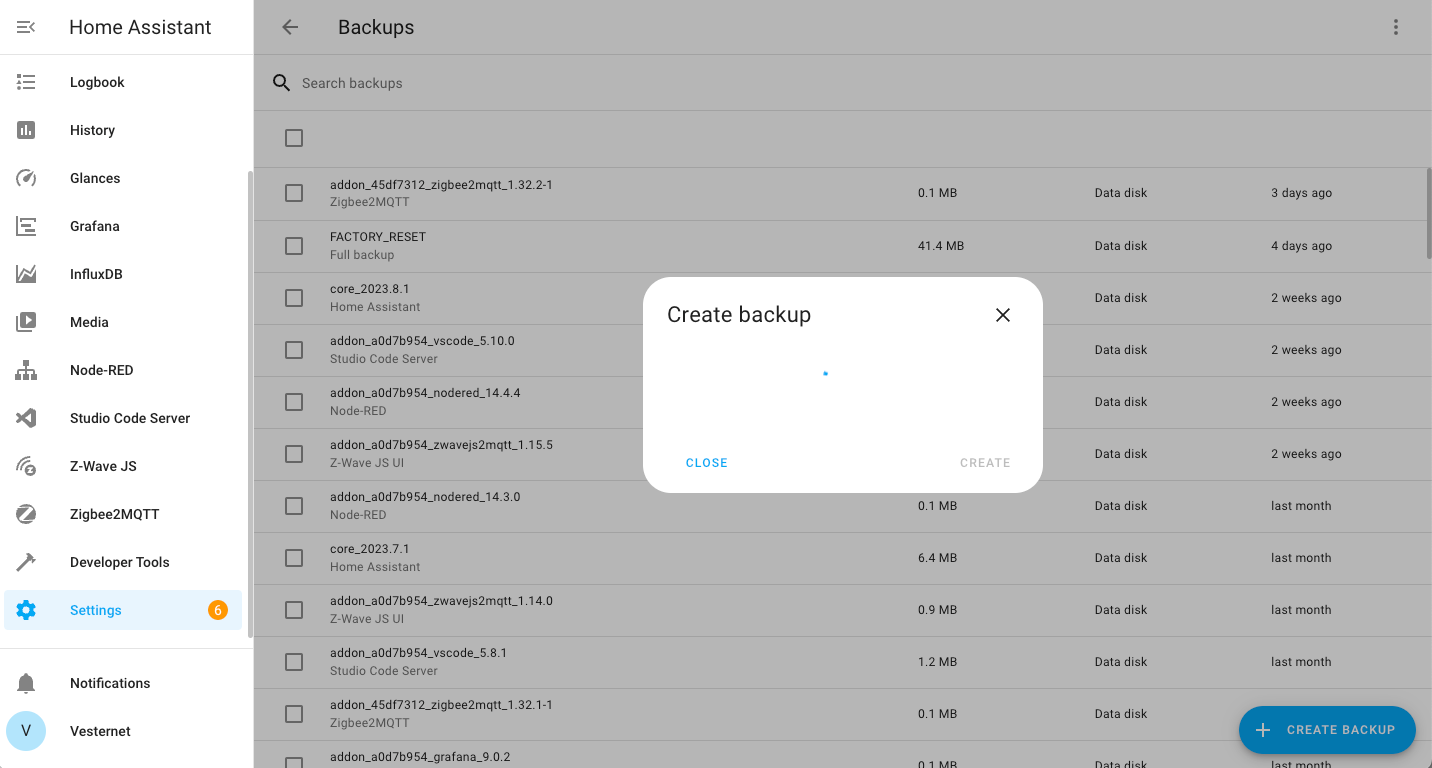The width and height of the screenshot is (1432, 768).
Task: Open Developer Tools hammer icon
Action: coord(26,562)
